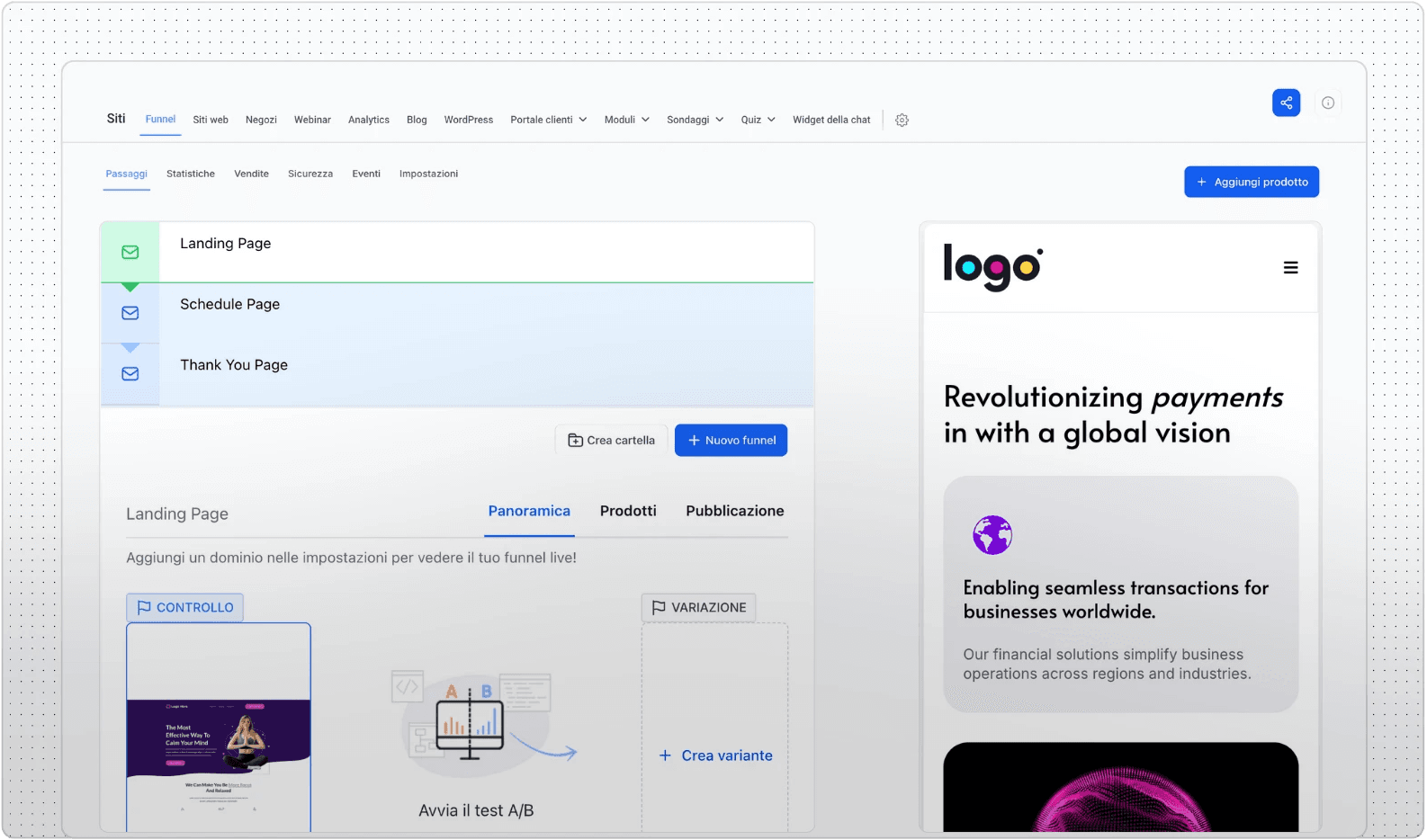Open the Widget della chat tab

(831, 120)
